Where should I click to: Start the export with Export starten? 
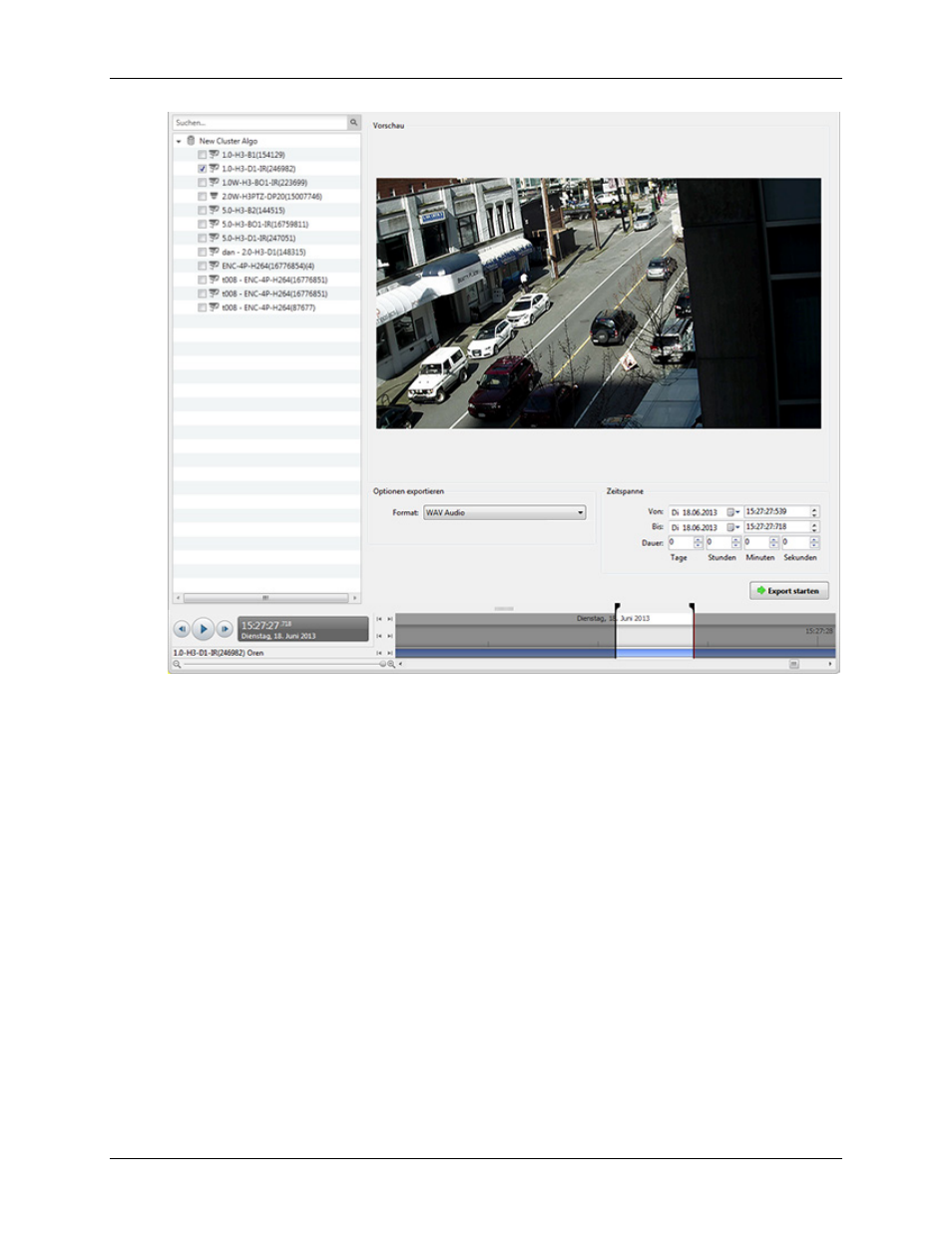[789, 591]
